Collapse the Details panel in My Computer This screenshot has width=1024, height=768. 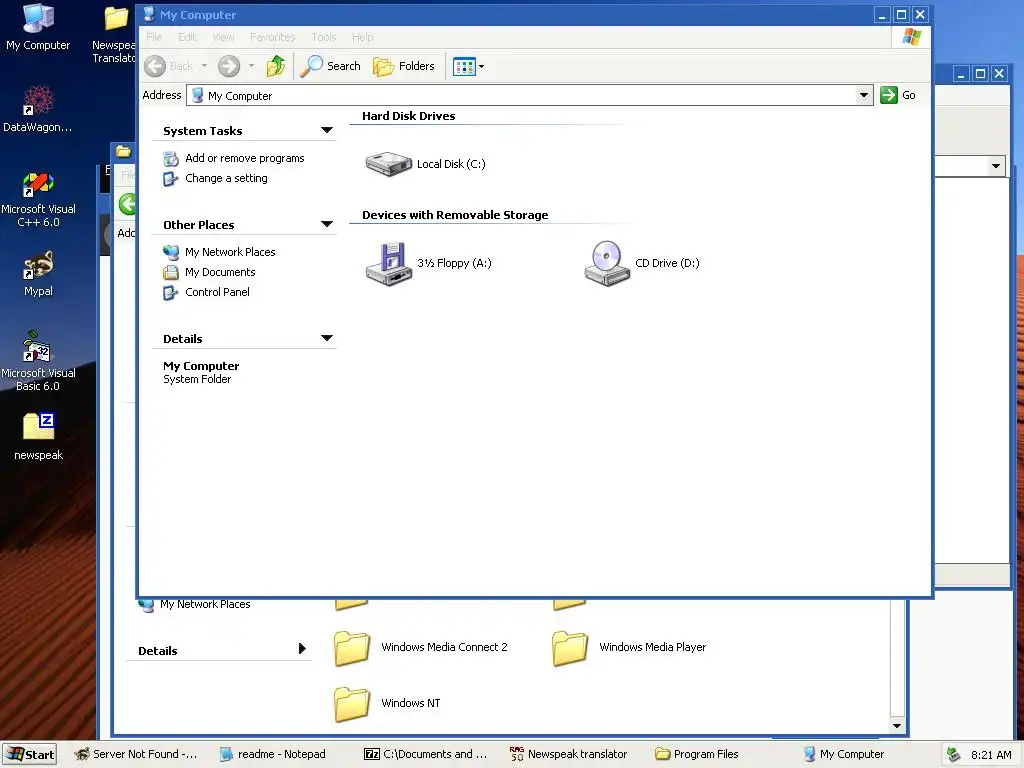(x=327, y=338)
